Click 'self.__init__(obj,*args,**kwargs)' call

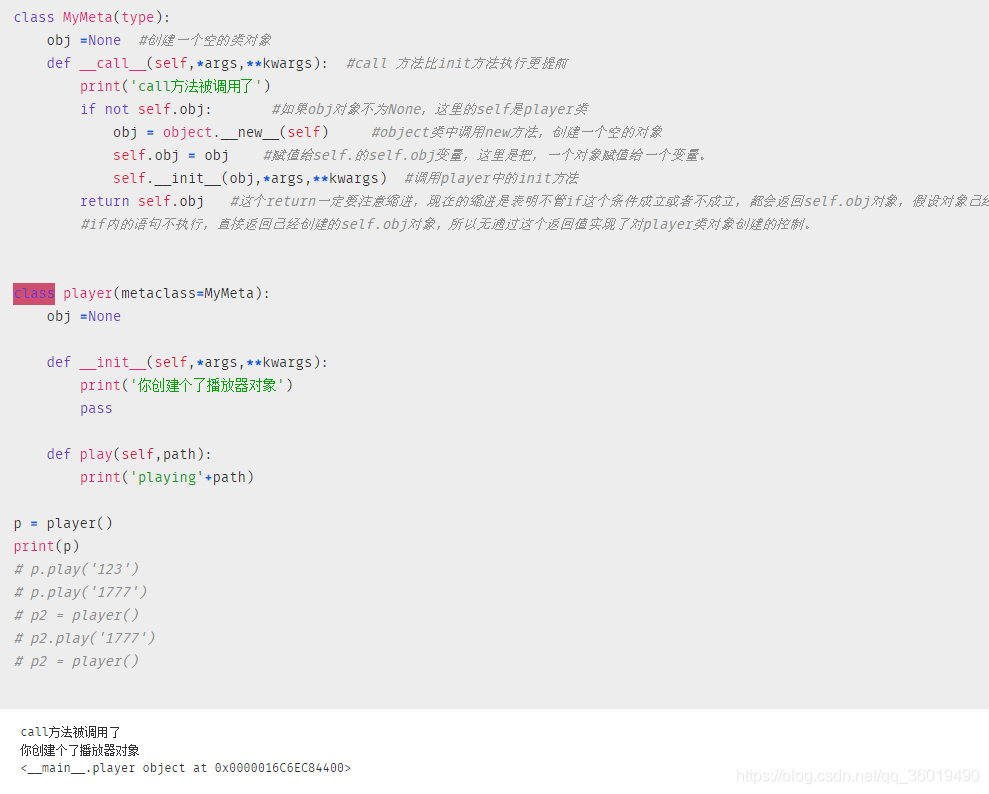pyautogui.click(x=250, y=178)
